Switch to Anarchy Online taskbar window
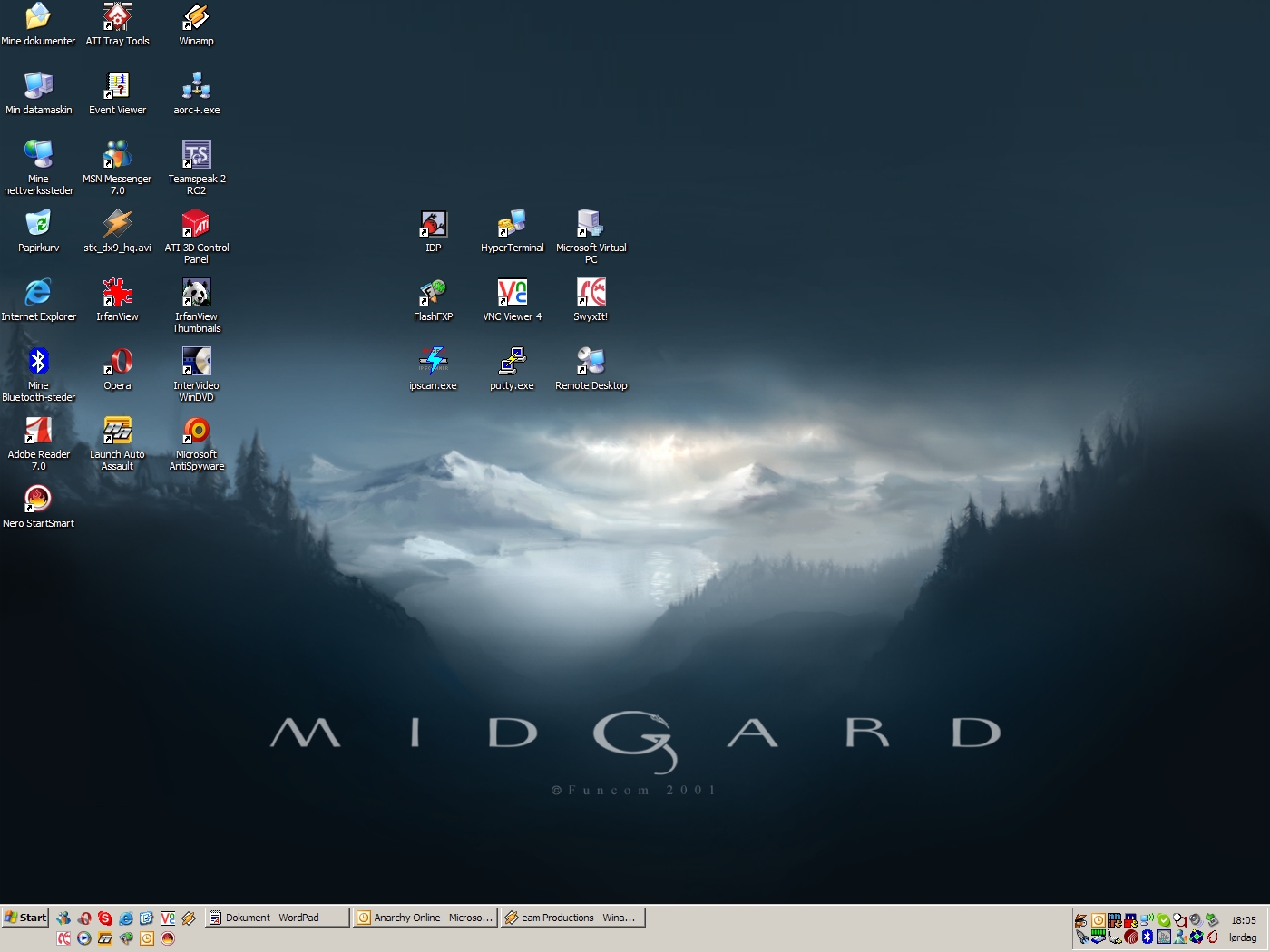 tap(425, 918)
